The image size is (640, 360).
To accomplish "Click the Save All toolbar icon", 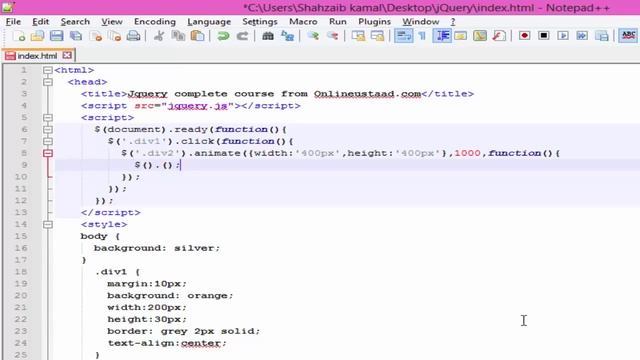I will click(76, 36).
